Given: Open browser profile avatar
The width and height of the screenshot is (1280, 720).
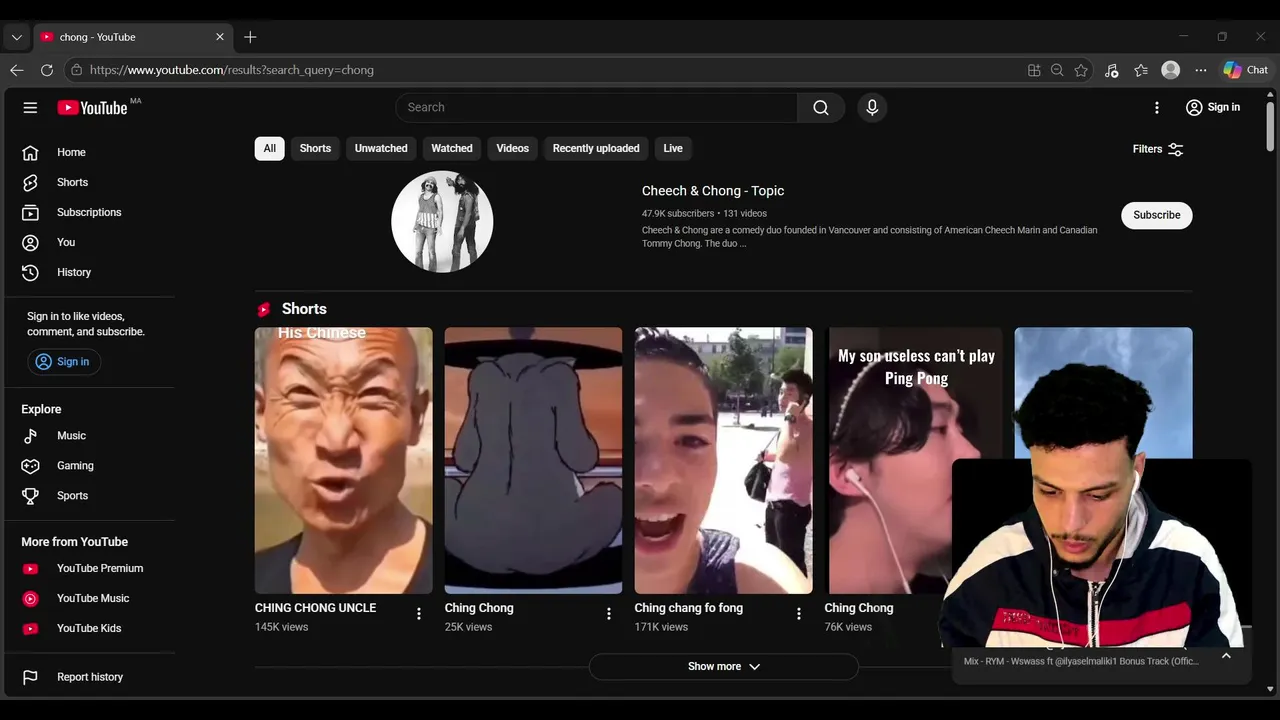Looking at the screenshot, I should point(1171,70).
